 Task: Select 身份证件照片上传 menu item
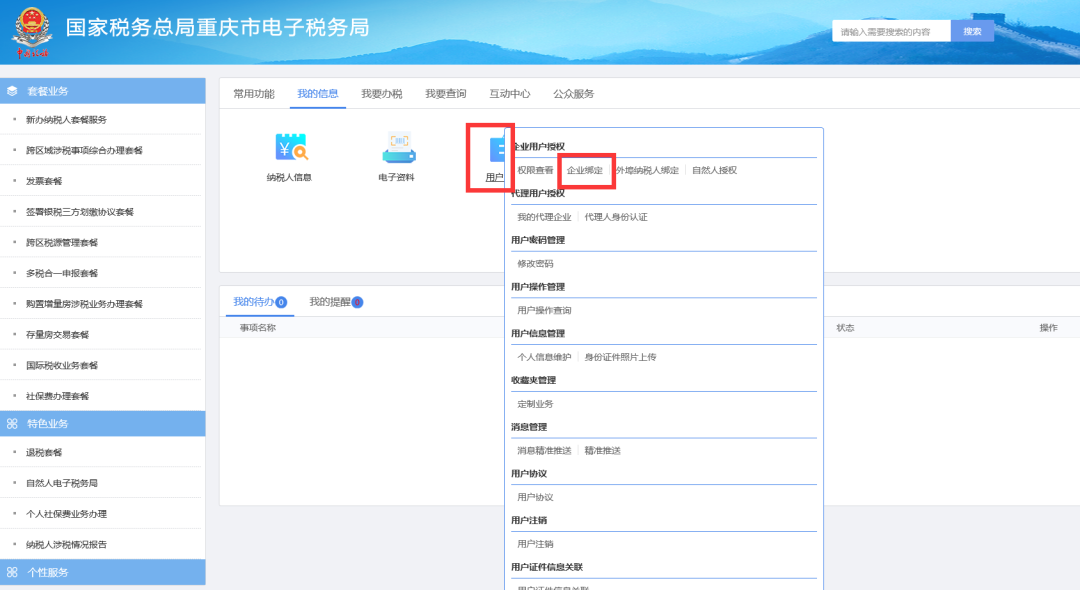coord(621,357)
